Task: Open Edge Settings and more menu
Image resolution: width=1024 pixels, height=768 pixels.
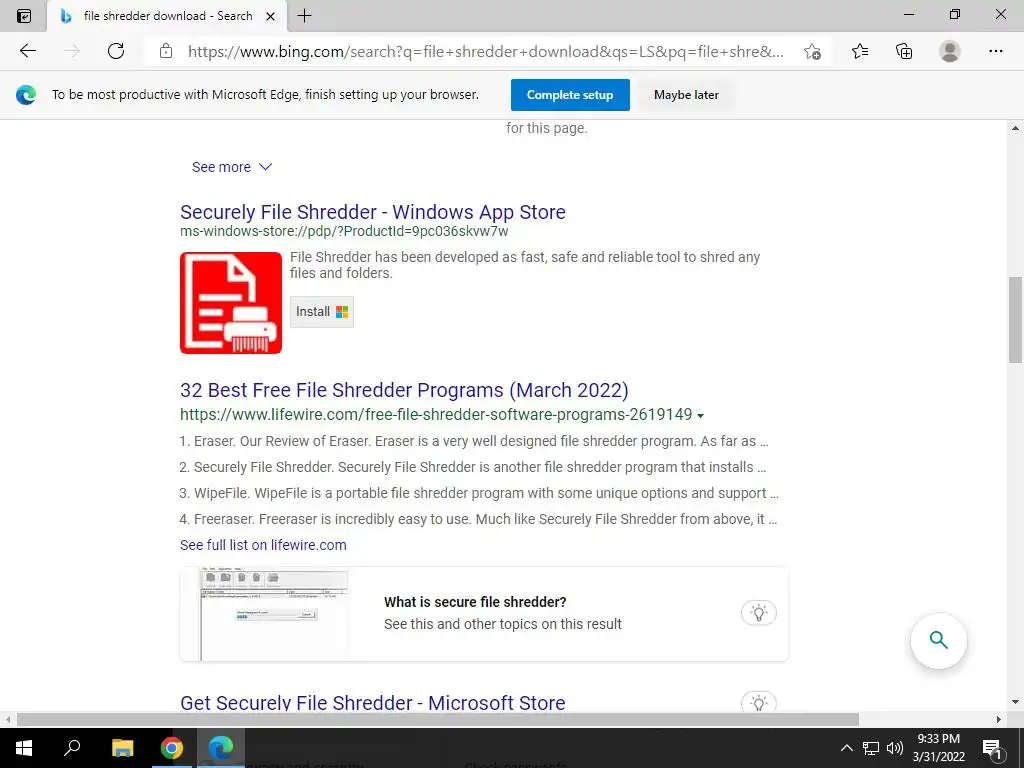Action: click(x=995, y=51)
